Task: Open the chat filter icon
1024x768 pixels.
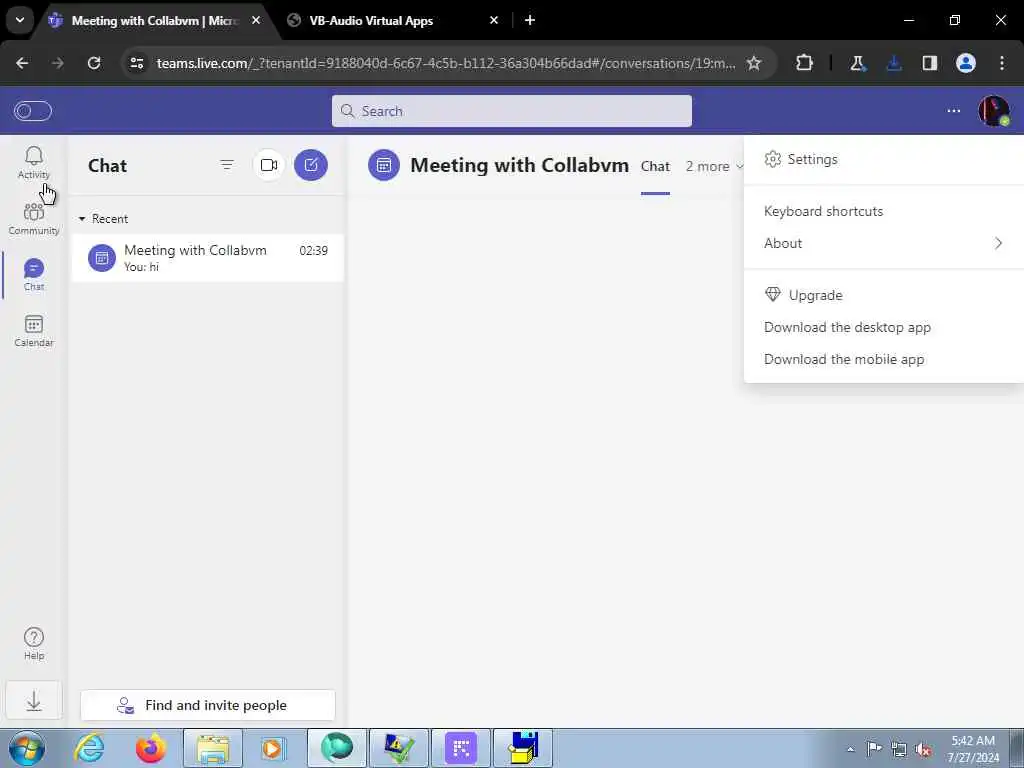Action: [x=227, y=165]
